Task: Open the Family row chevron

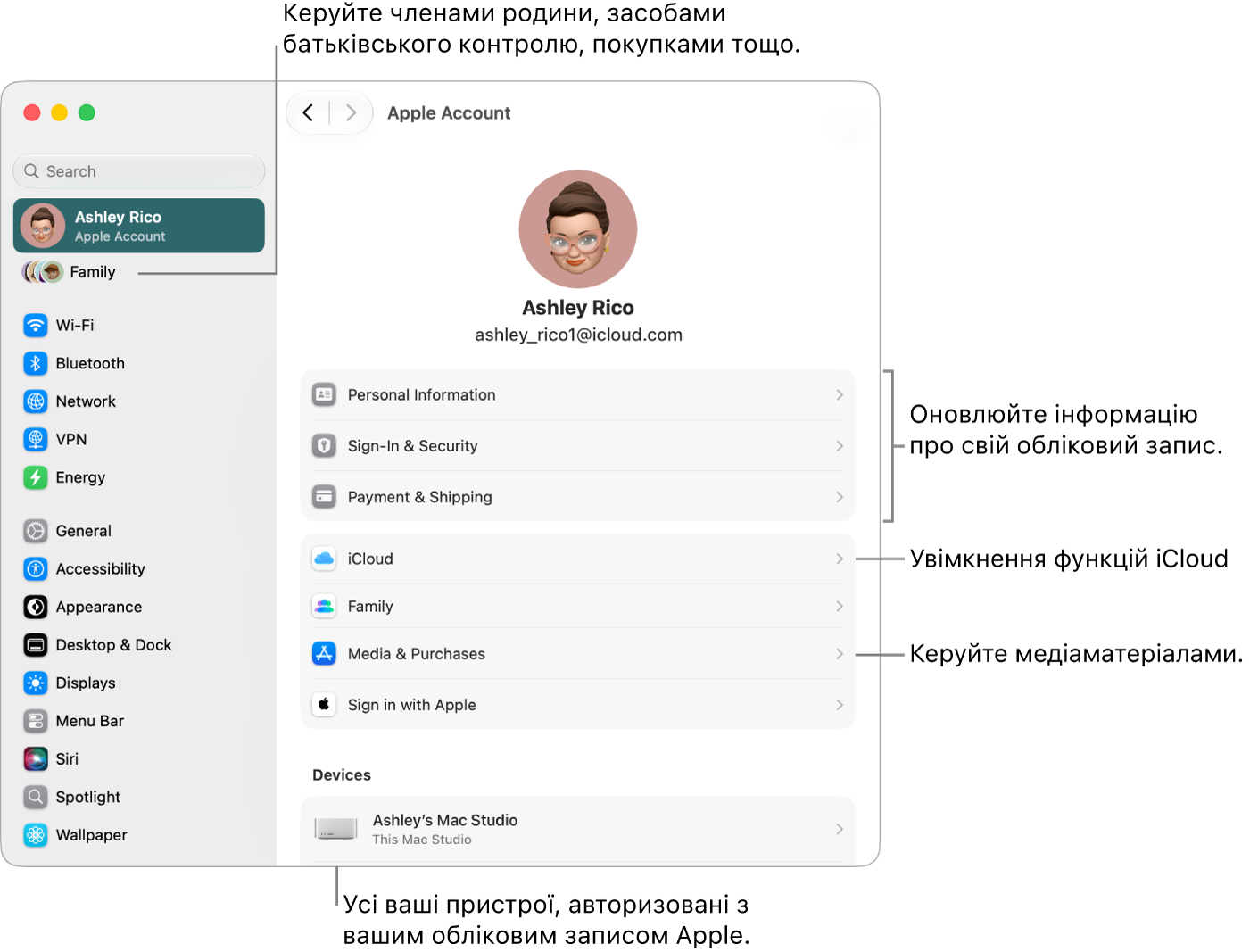Action: coord(840,606)
